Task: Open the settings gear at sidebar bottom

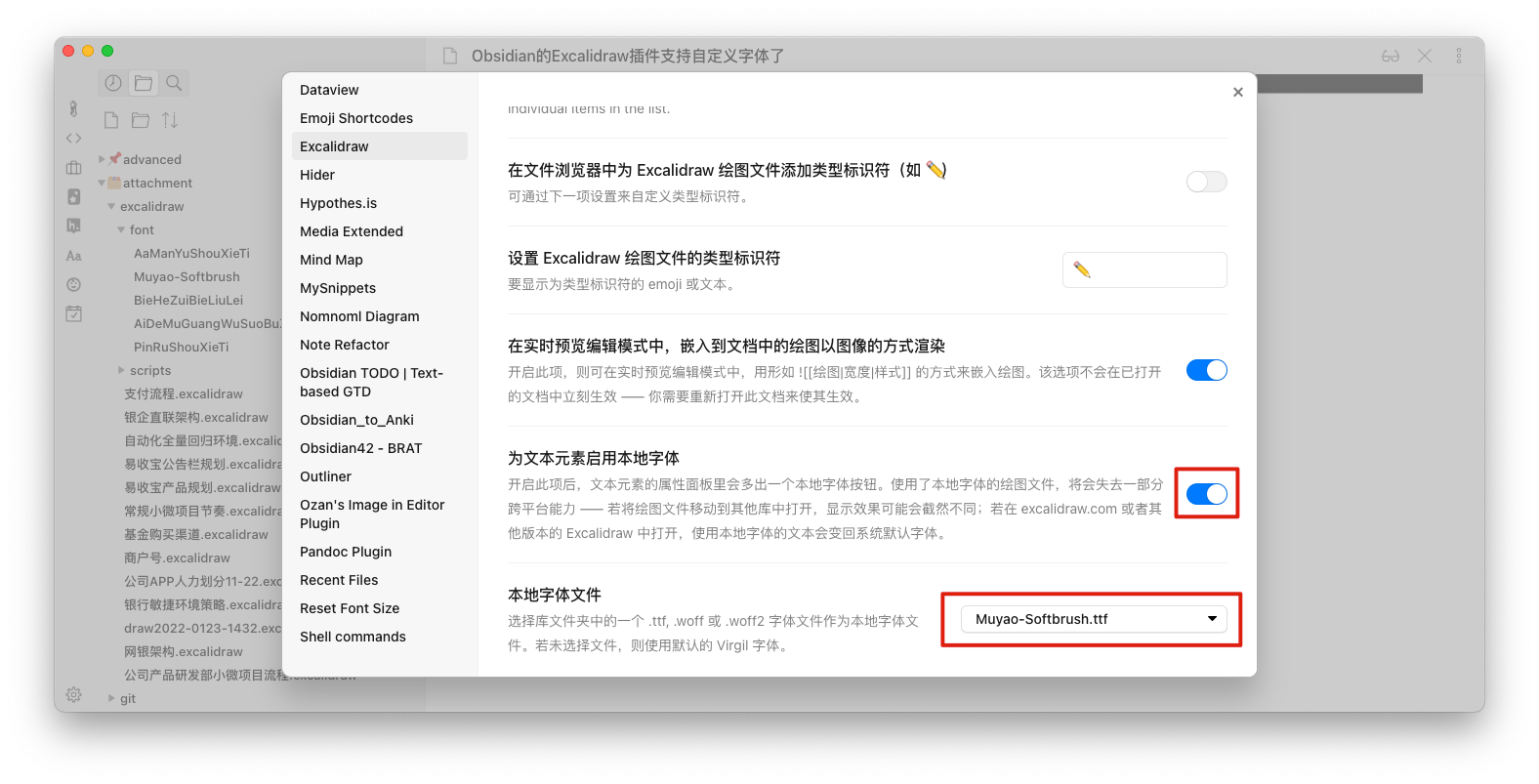Action: pos(73,695)
